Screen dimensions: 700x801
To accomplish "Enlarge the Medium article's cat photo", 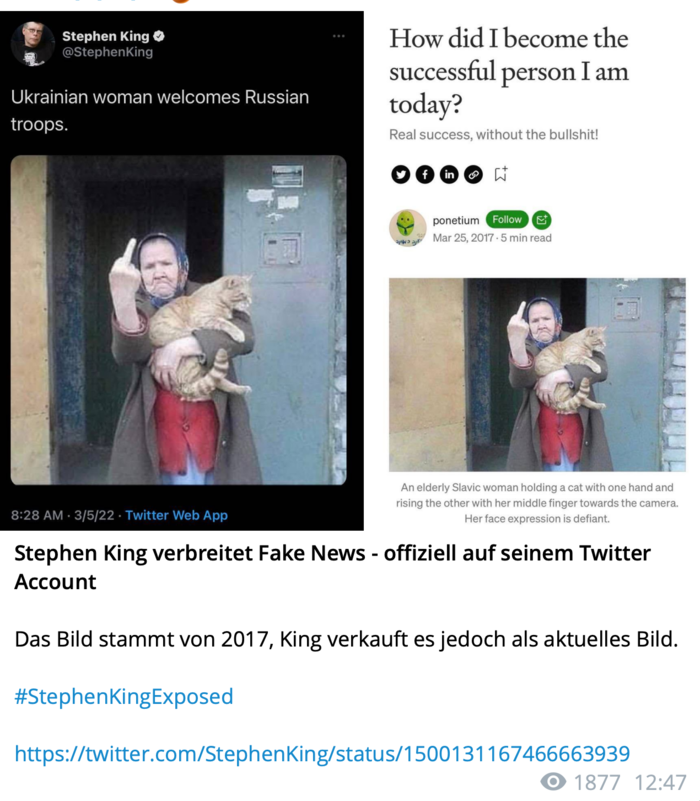I will coord(537,374).
